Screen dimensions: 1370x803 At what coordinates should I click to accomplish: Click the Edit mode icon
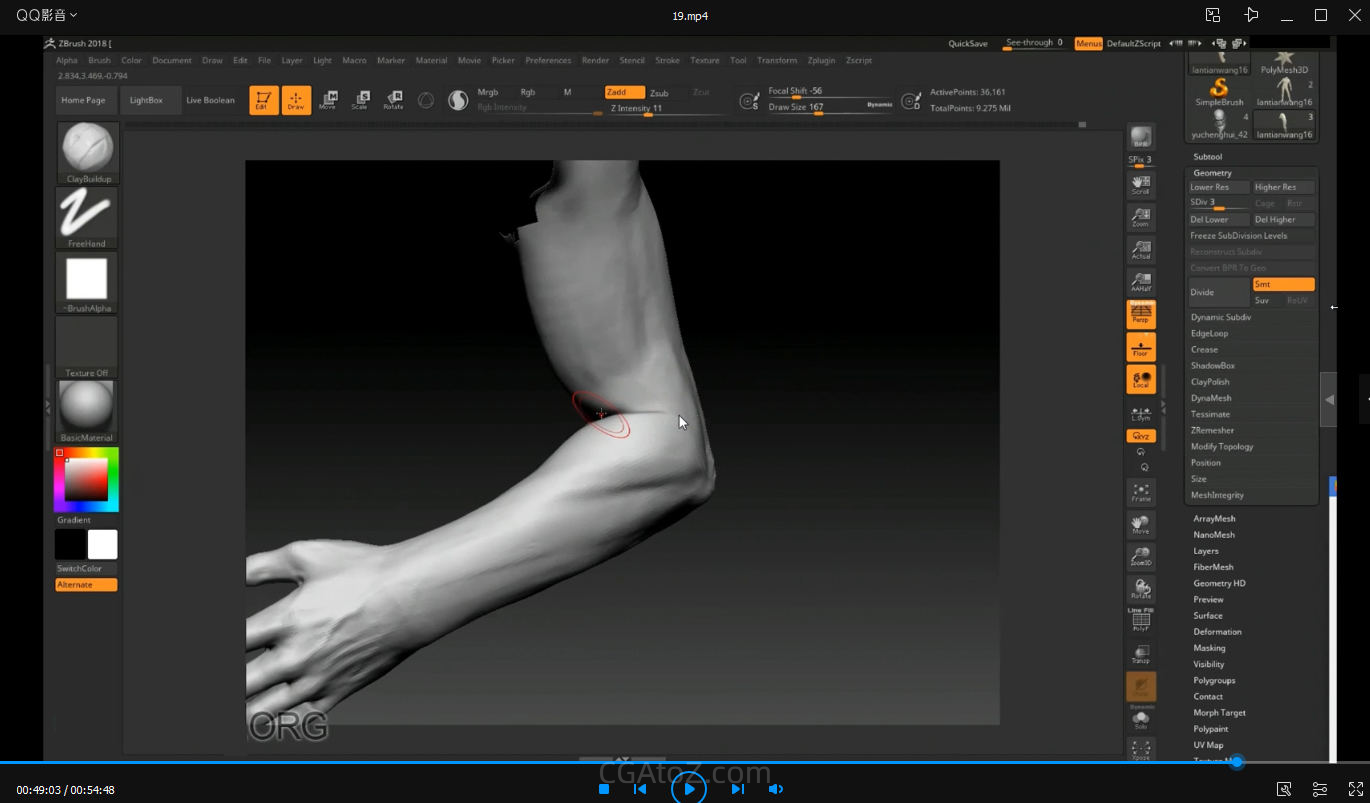click(264, 99)
